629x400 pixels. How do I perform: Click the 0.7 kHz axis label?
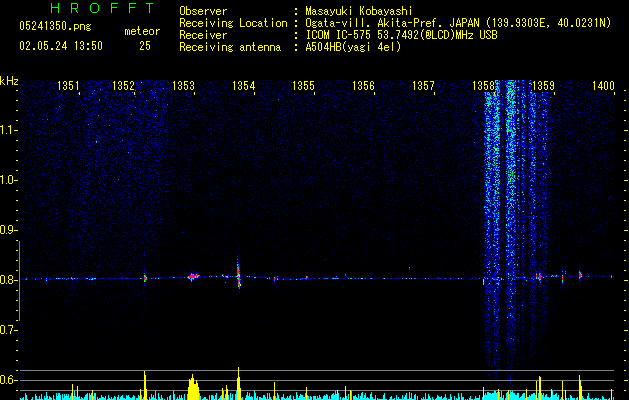pyautogui.click(x=8, y=330)
